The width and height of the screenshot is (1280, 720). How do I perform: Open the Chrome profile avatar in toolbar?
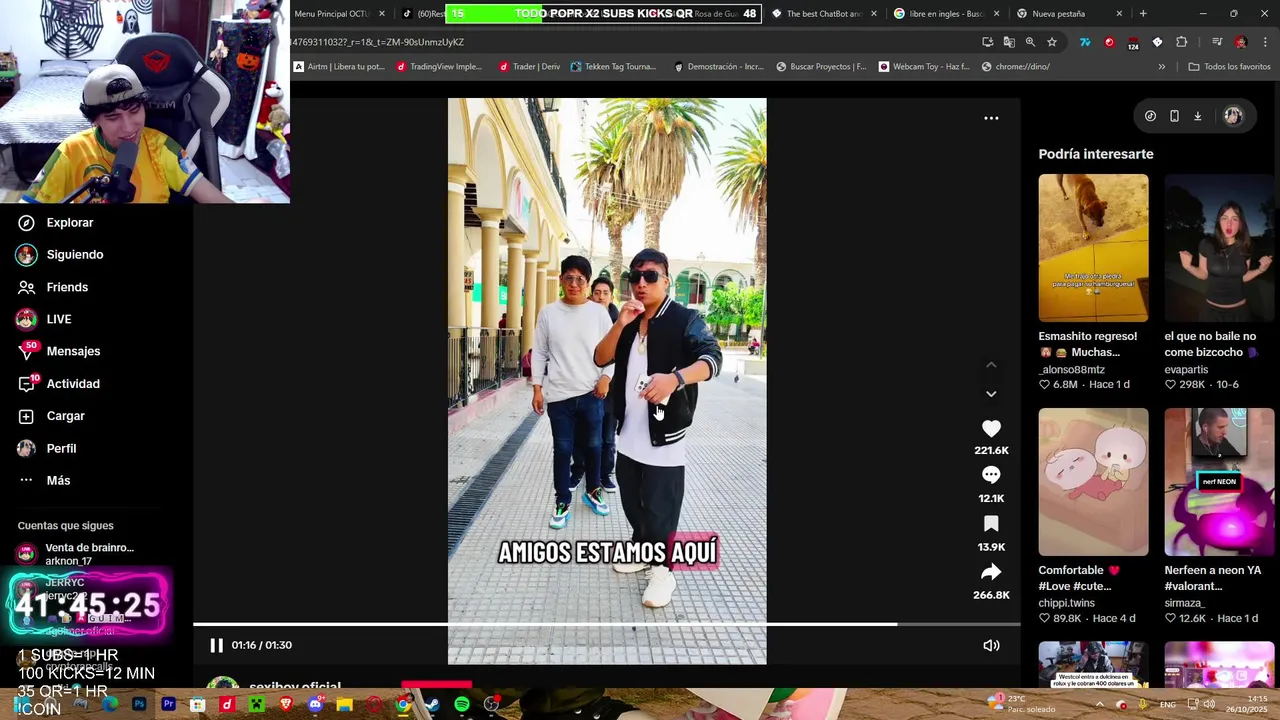coord(1241,42)
